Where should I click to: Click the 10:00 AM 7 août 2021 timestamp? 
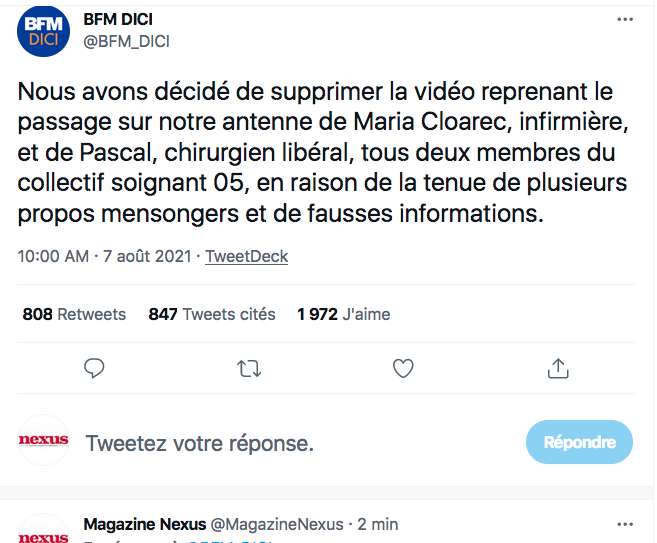[x=104, y=256]
